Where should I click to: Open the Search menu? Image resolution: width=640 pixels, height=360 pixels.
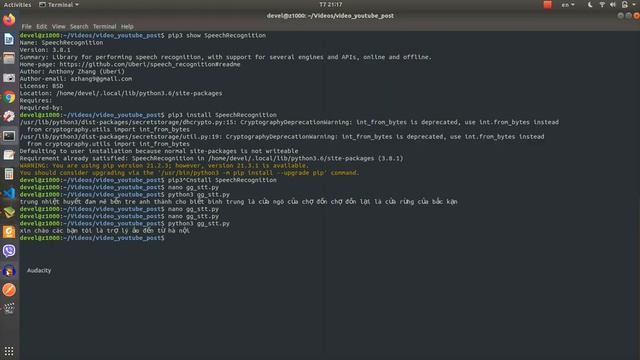[79, 27]
